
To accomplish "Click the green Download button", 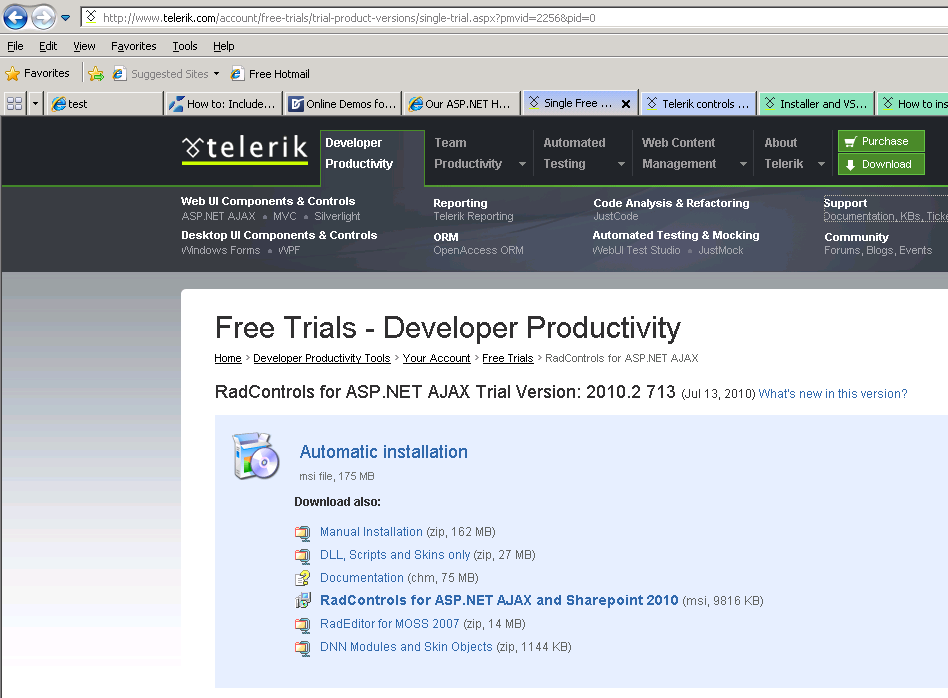I will [881, 164].
